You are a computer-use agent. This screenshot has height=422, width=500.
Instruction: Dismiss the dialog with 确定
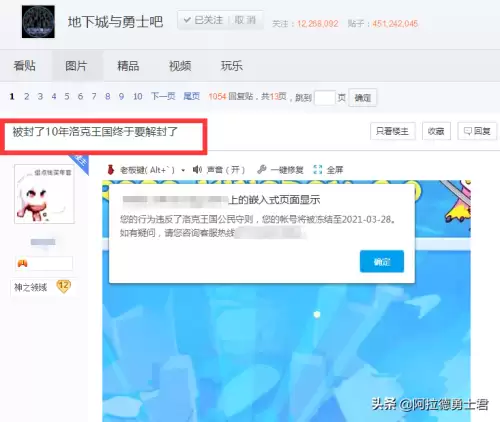[382, 261]
